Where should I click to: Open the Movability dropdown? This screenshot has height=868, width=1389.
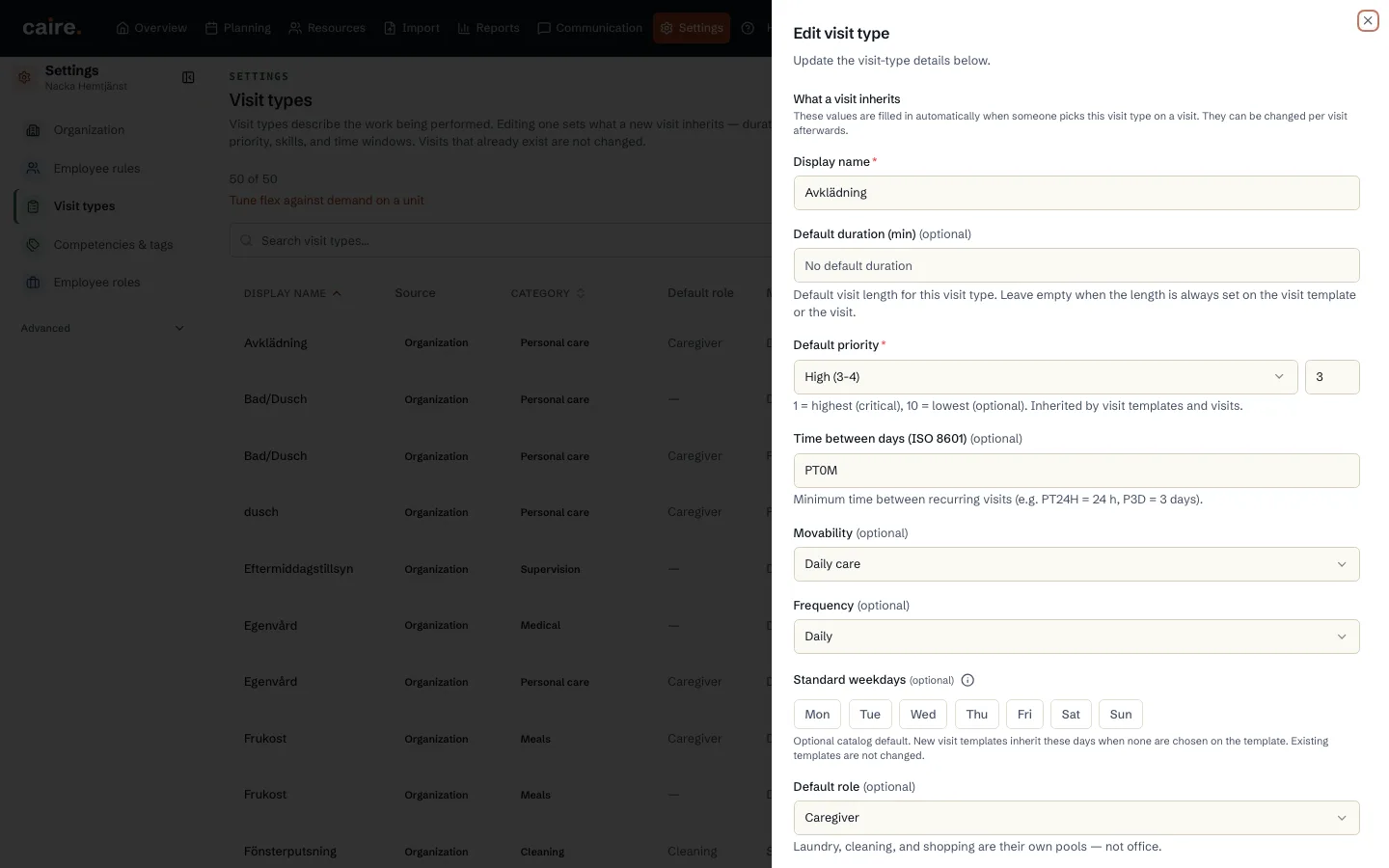coord(1076,564)
